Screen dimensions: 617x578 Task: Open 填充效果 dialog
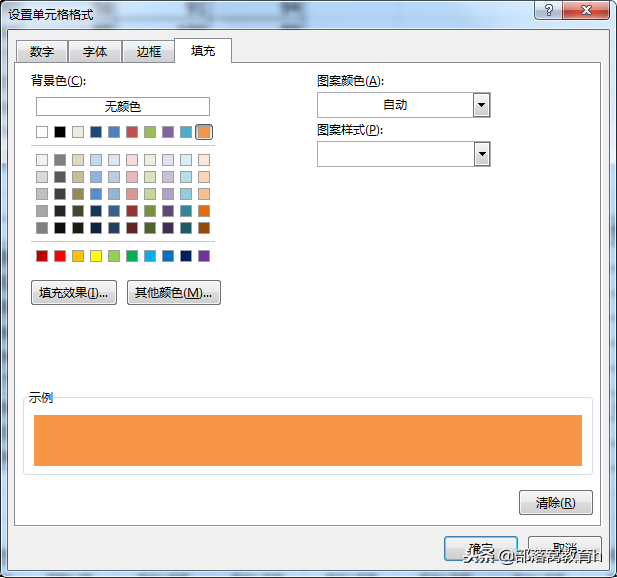point(74,292)
